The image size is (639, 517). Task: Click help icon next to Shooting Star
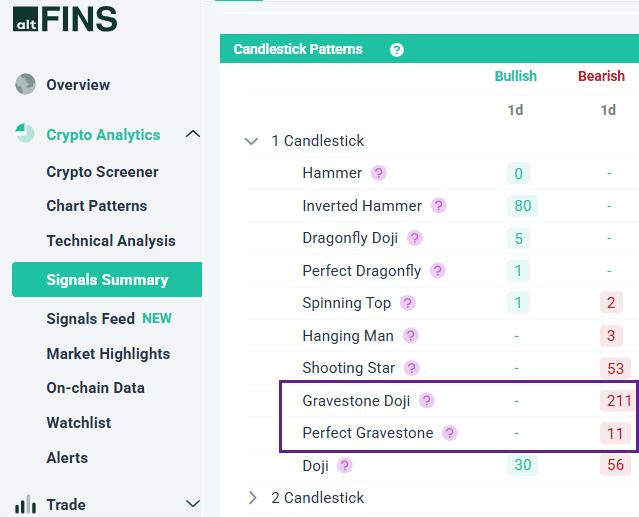[x=412, y=368]
